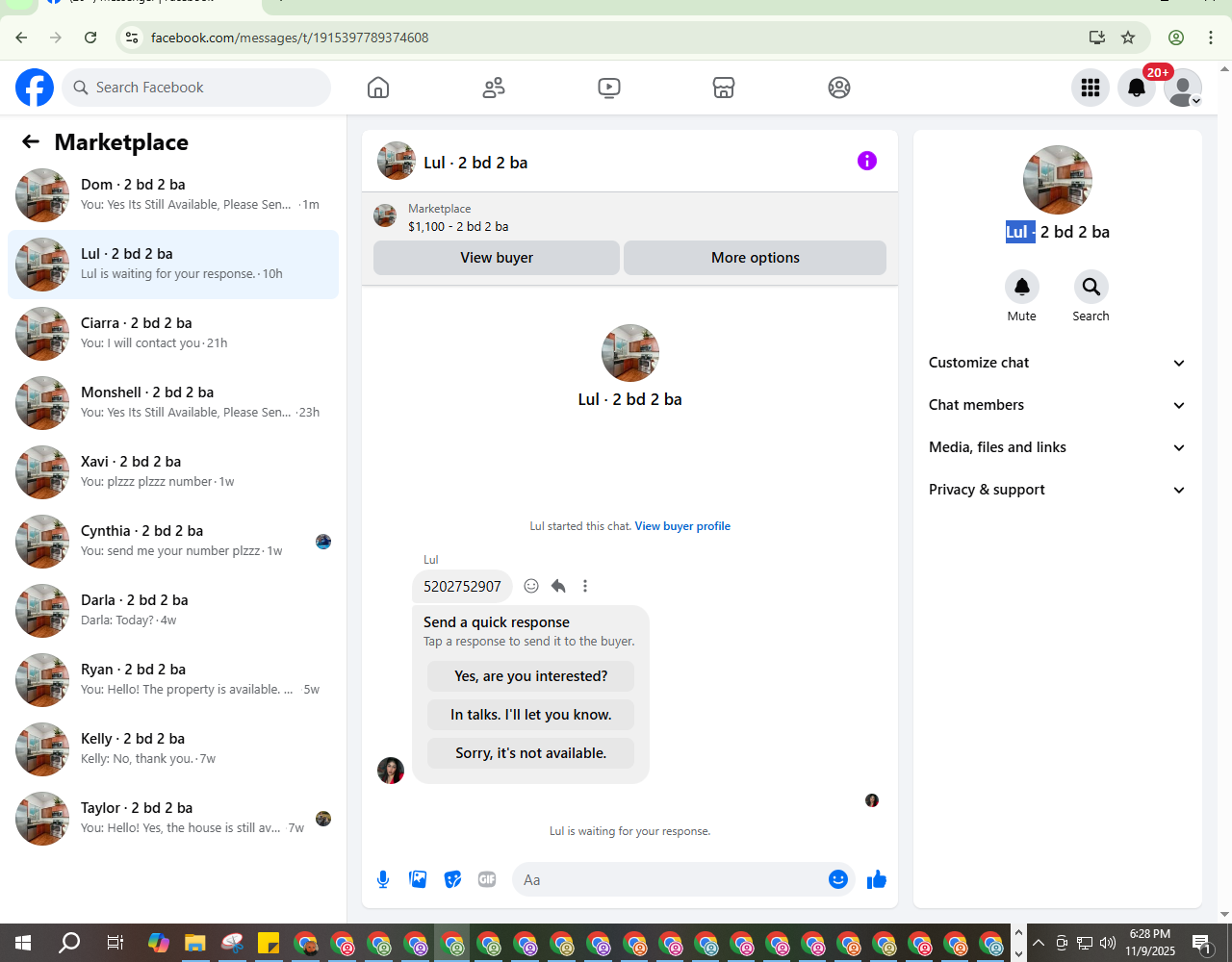Viewport: 1232px width, 962px height.
Task: Attach a photo file icon
Action: (x=418, y=879)
